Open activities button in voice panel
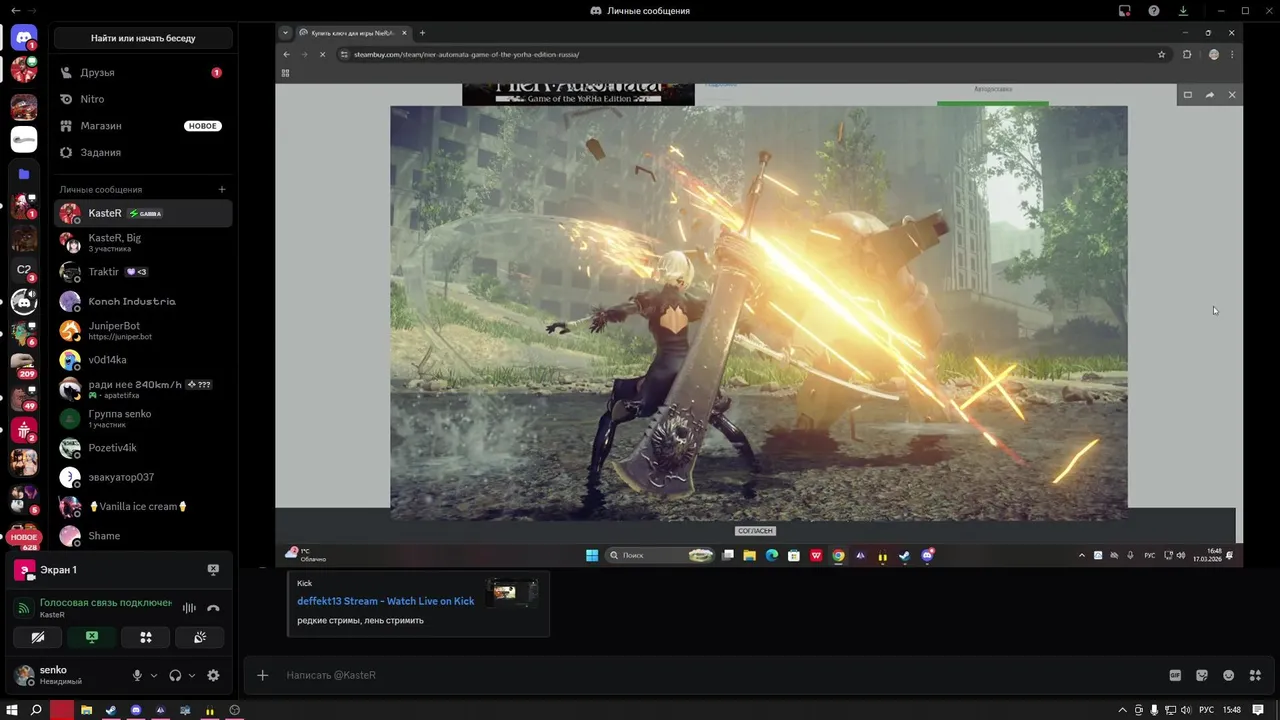Viewport: 1280px width, 720px height. [x=146, y=637]
